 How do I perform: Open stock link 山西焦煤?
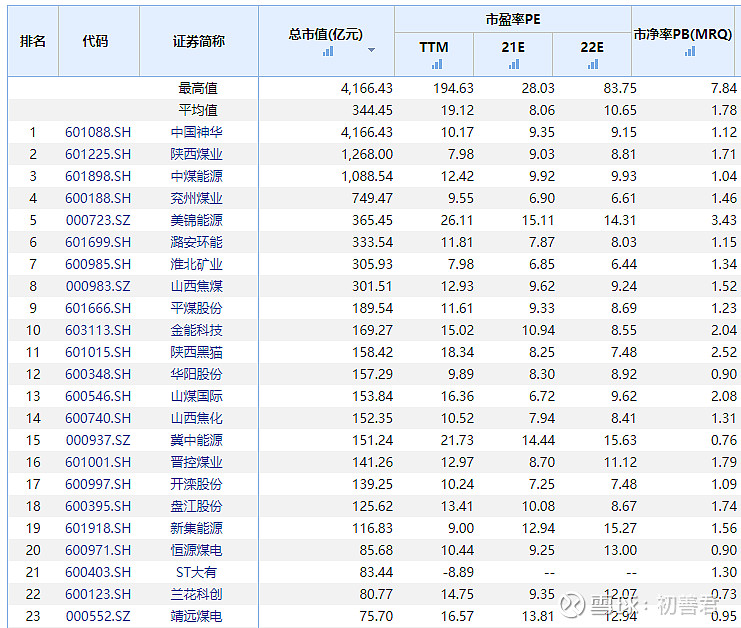coord(197,286)
